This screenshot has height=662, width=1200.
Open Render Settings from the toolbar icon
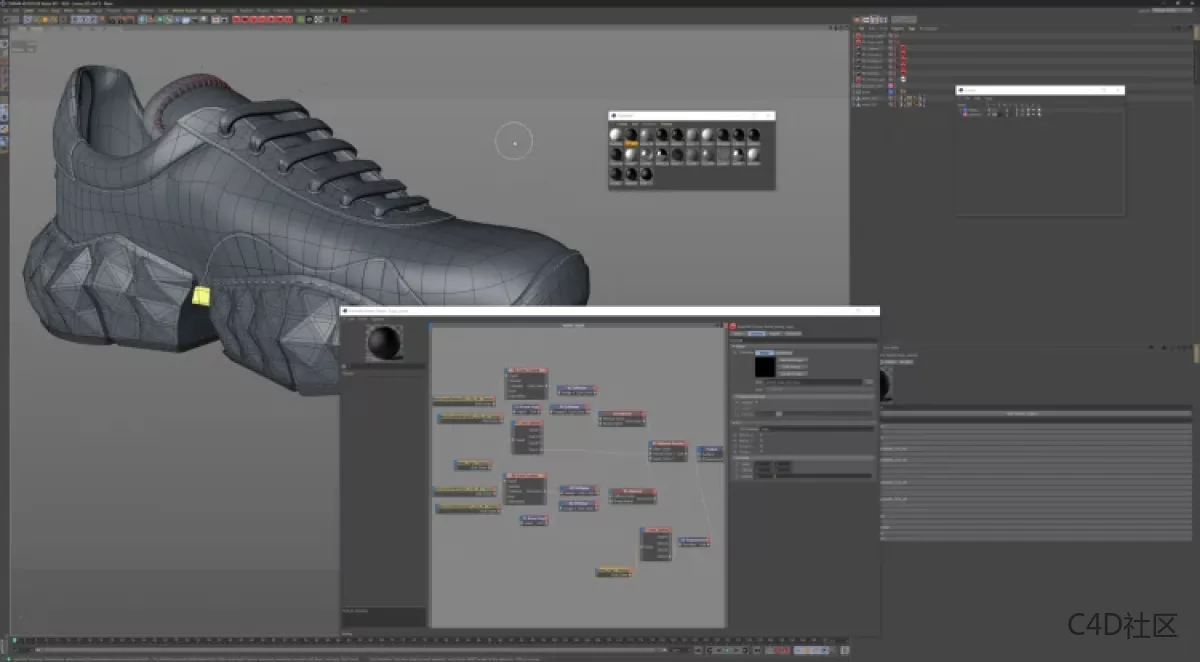point(129,19)
